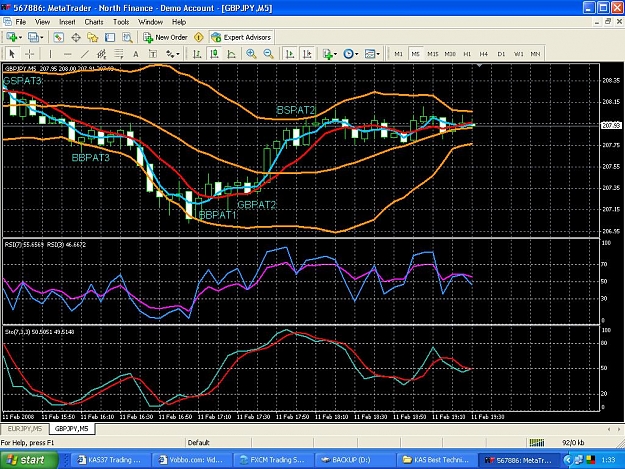
Task: Select the M1 timeframe button
Action: tap(398, 54)
